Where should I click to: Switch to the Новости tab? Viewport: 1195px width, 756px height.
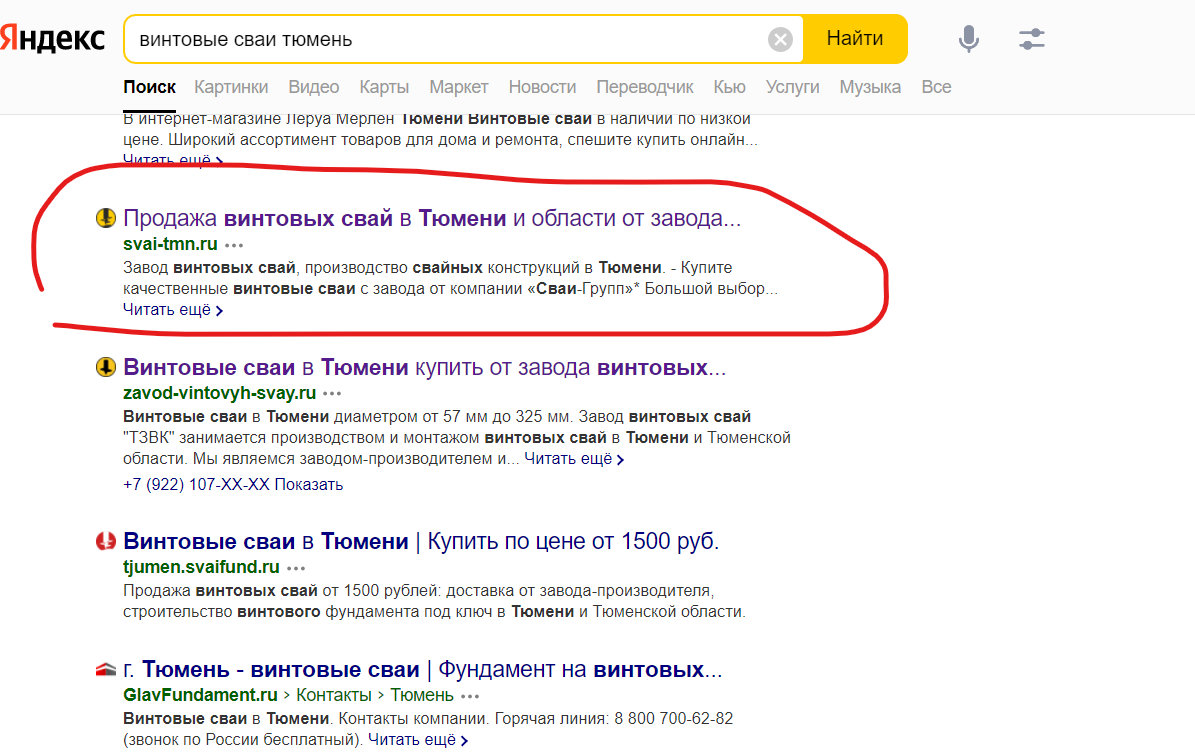pyautogui.click(x=542, y=87)
